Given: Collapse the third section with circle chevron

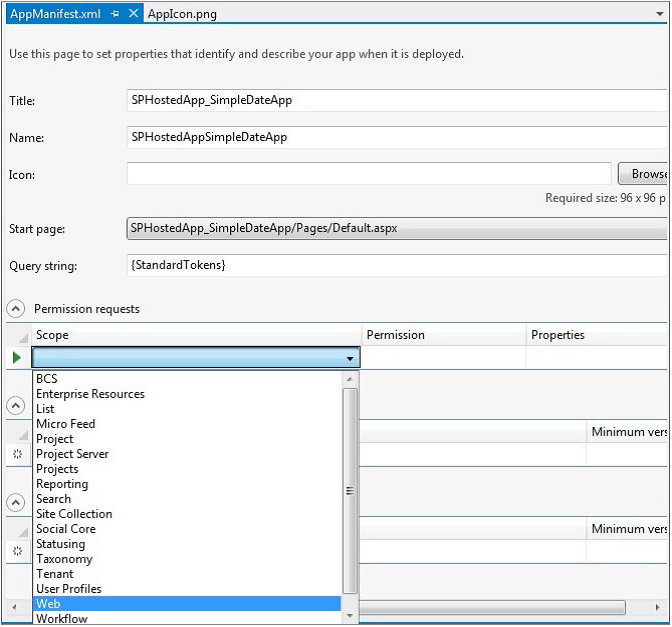Looking at the screenshot, I should (15, 502).
